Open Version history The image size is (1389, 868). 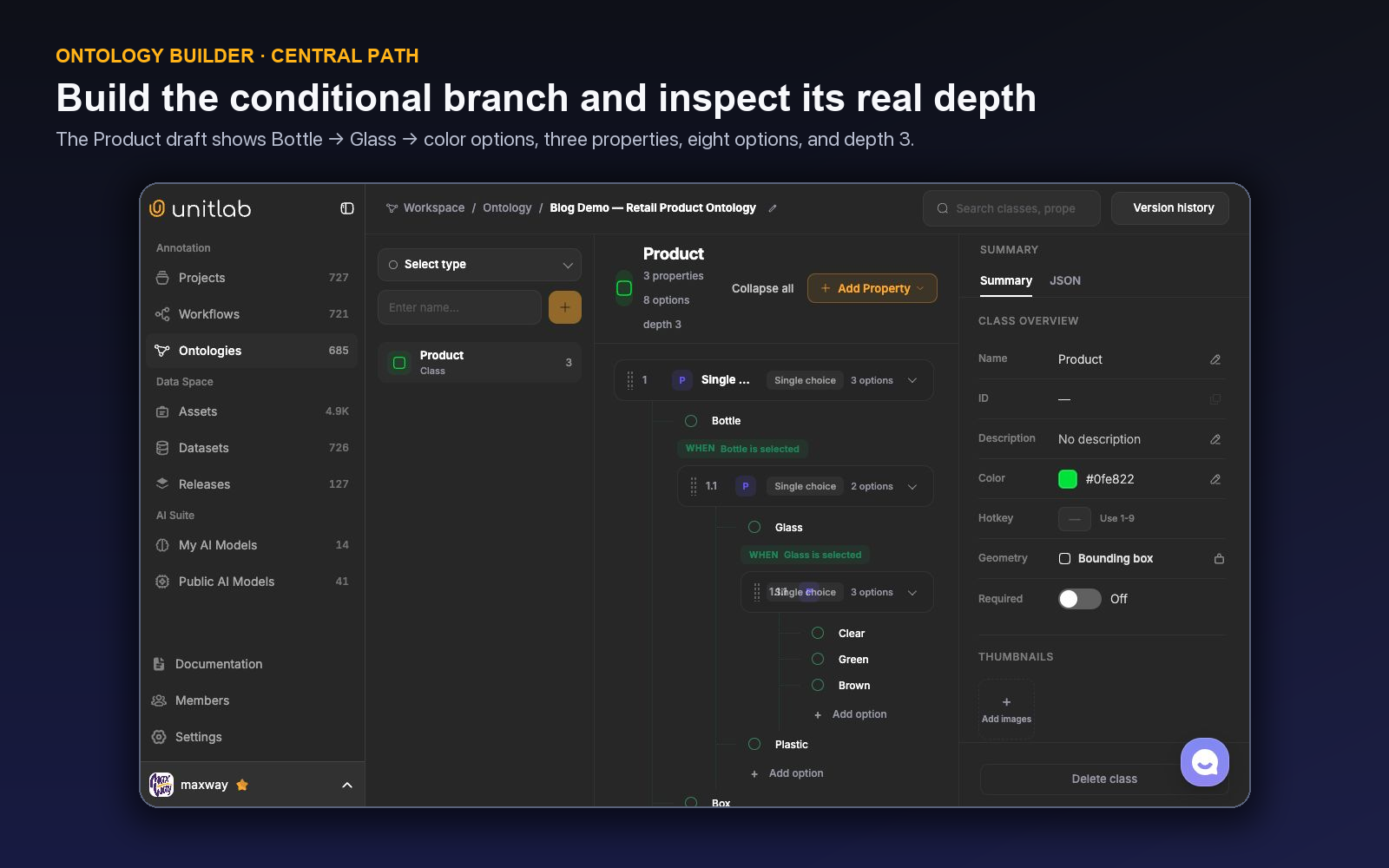coord(1170,208)
